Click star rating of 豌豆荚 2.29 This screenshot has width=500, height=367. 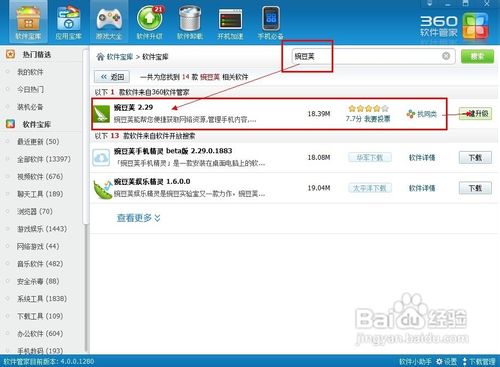coord(368,108)
